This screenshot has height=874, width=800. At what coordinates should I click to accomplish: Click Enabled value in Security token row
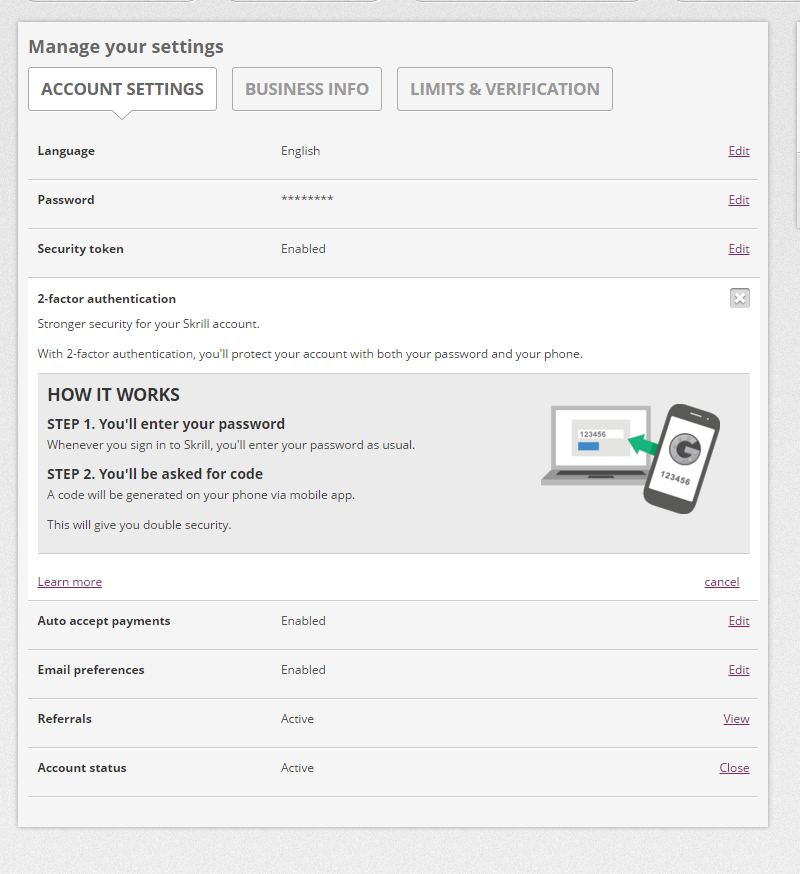click(303, 249)
